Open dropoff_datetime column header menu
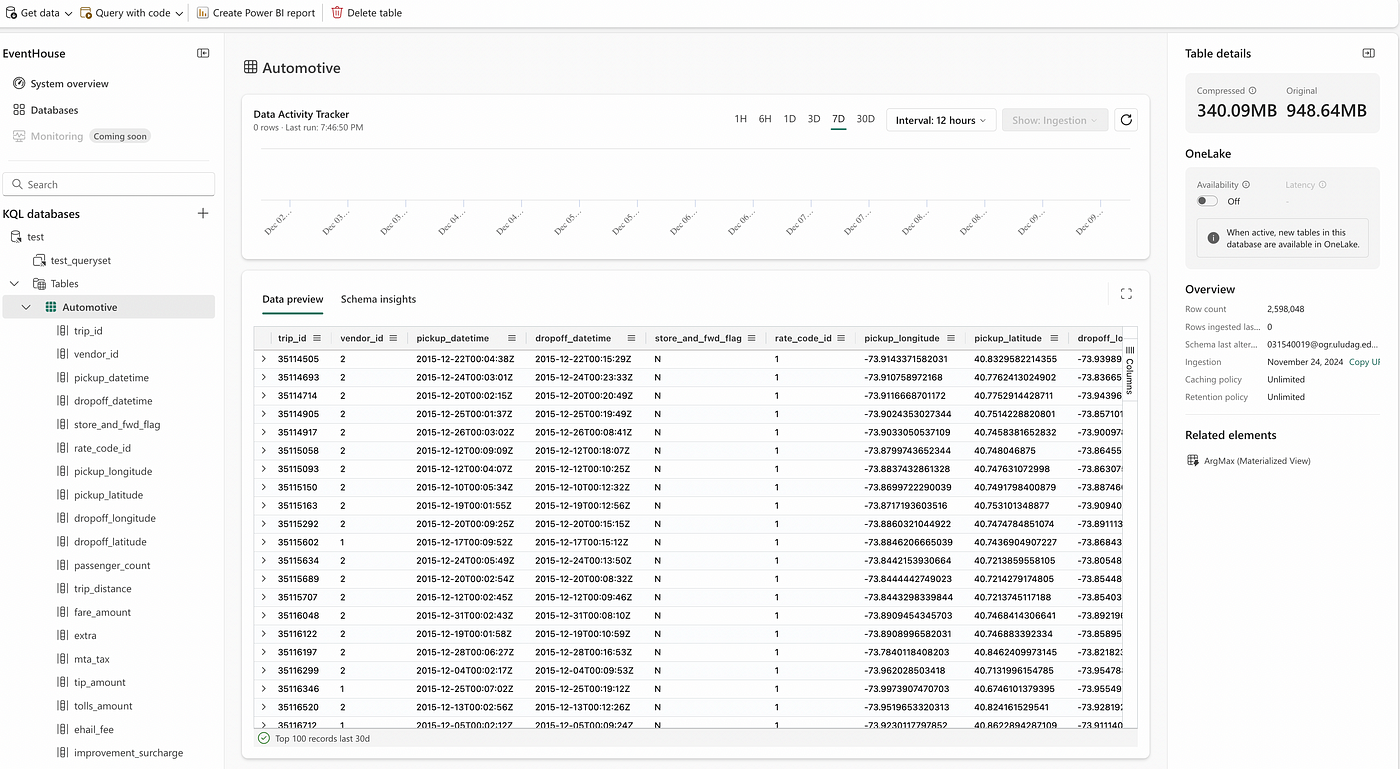1400x769 pixels. coord(632,338)
